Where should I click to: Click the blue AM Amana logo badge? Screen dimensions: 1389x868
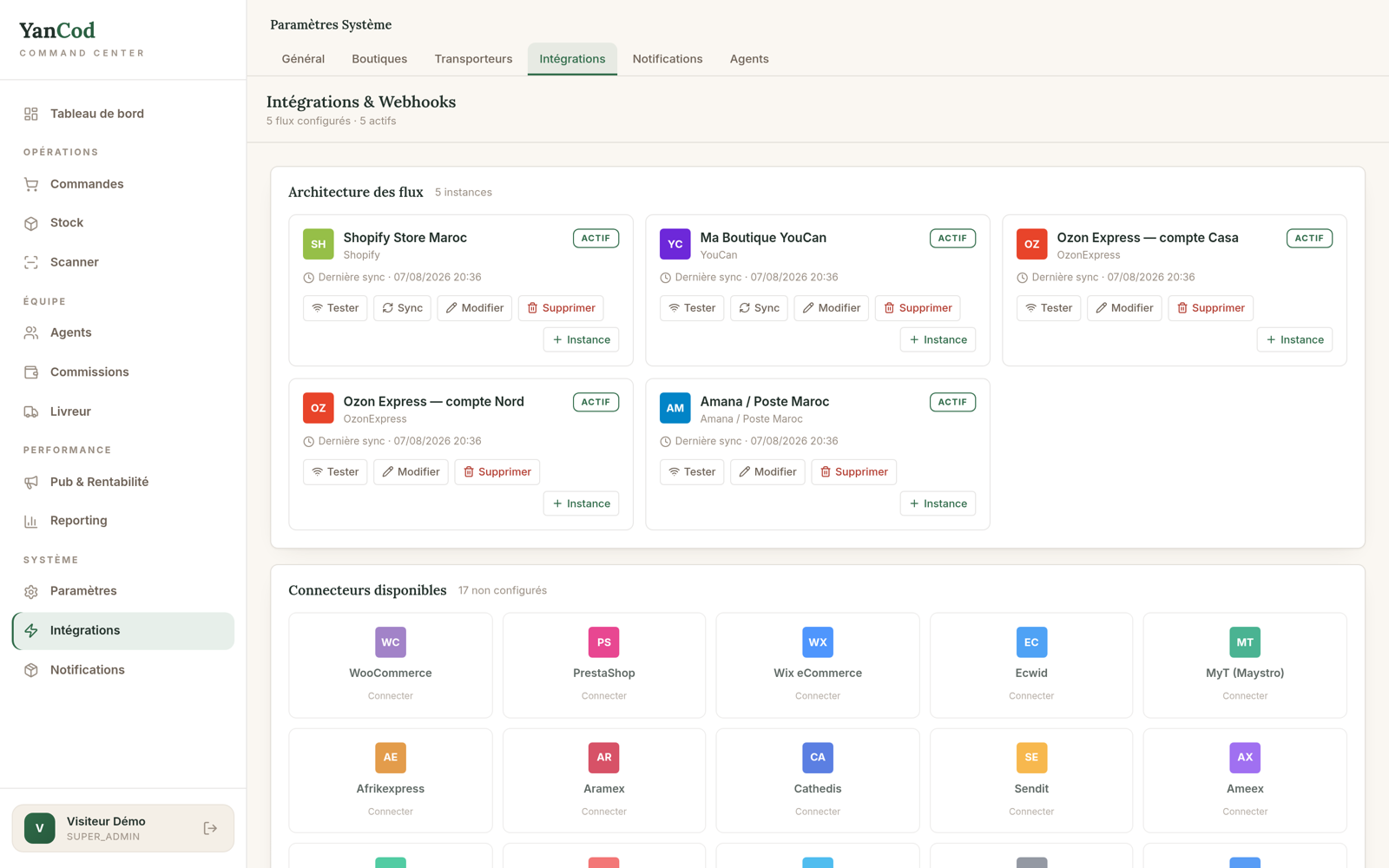click(675, 408)
